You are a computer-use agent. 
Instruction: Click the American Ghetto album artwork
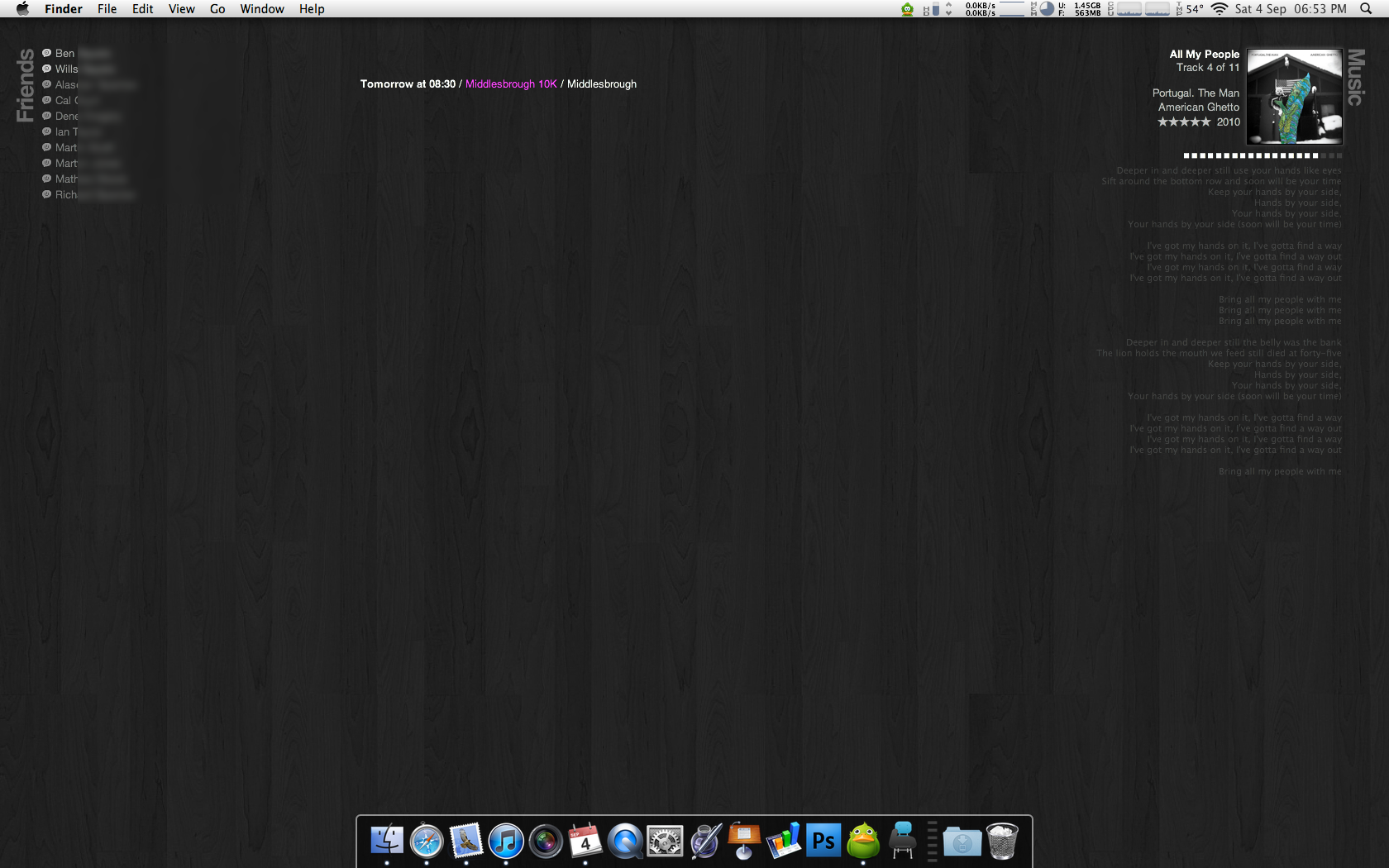point(1295,96)
